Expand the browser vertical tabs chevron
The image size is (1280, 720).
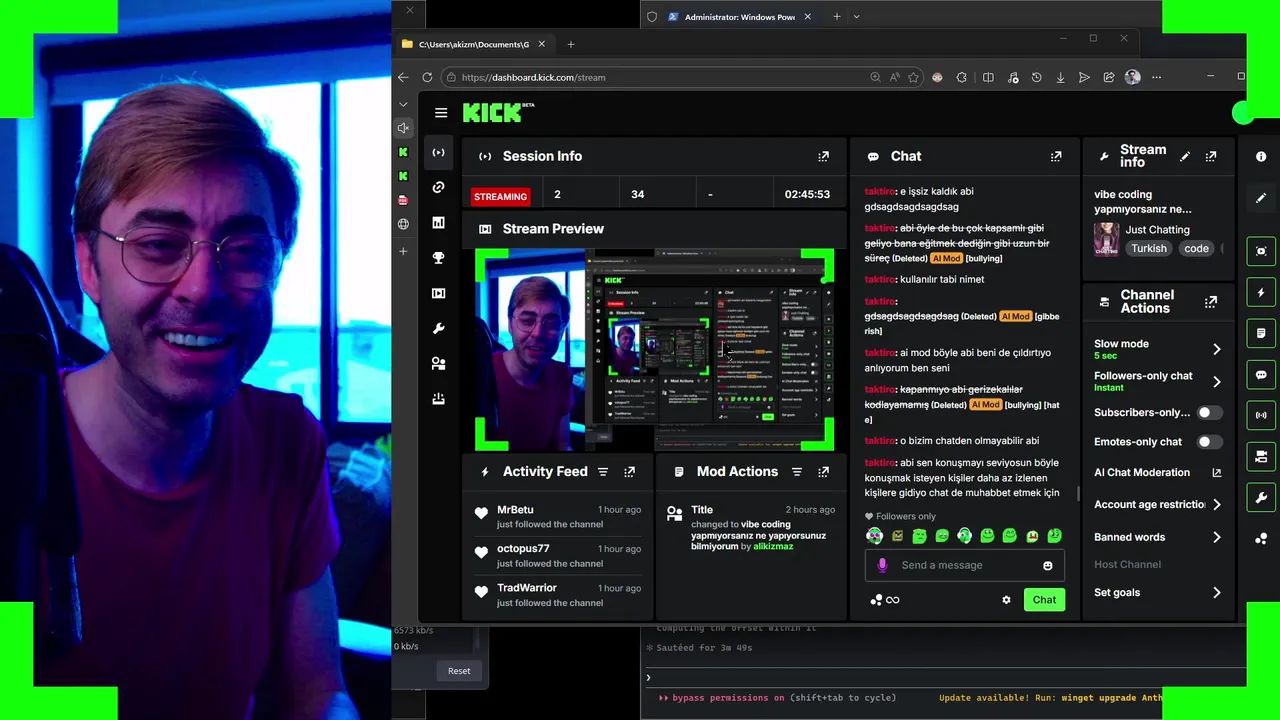click(403, 104)
